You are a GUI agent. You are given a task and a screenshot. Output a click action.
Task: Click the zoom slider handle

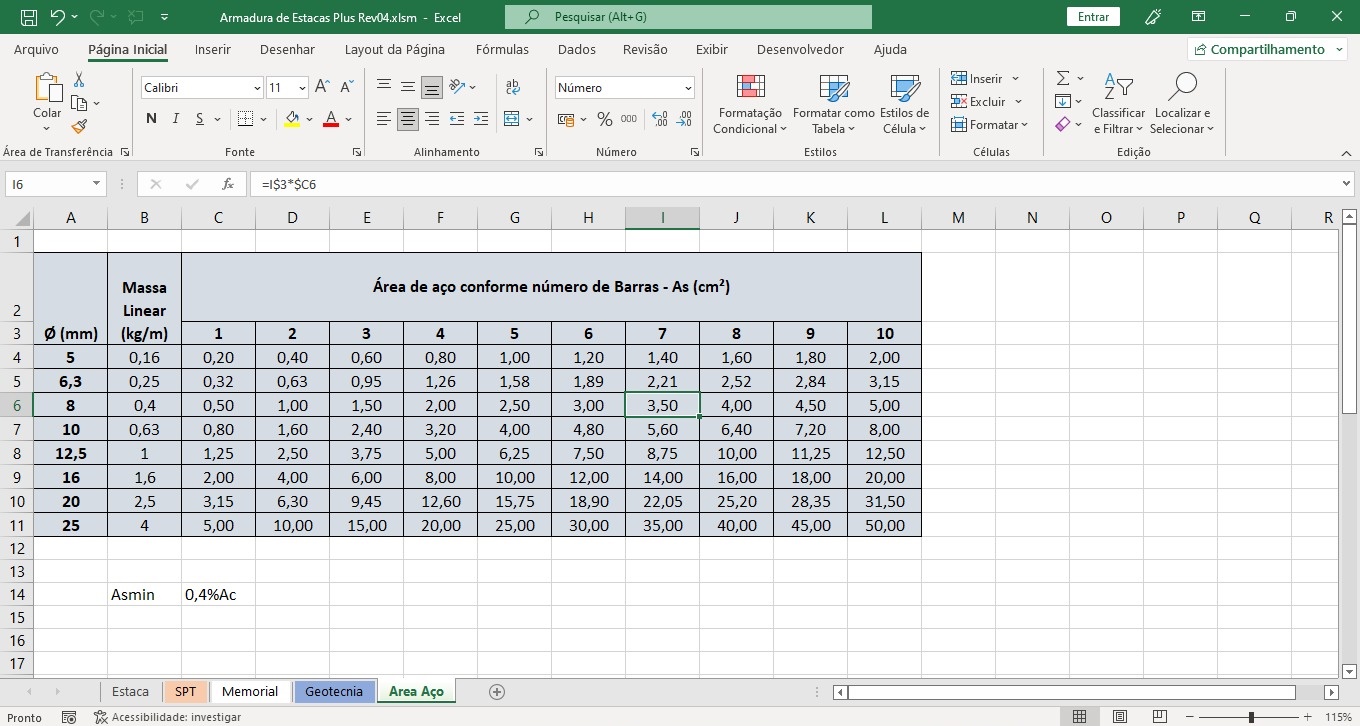tap(1251, 717)
